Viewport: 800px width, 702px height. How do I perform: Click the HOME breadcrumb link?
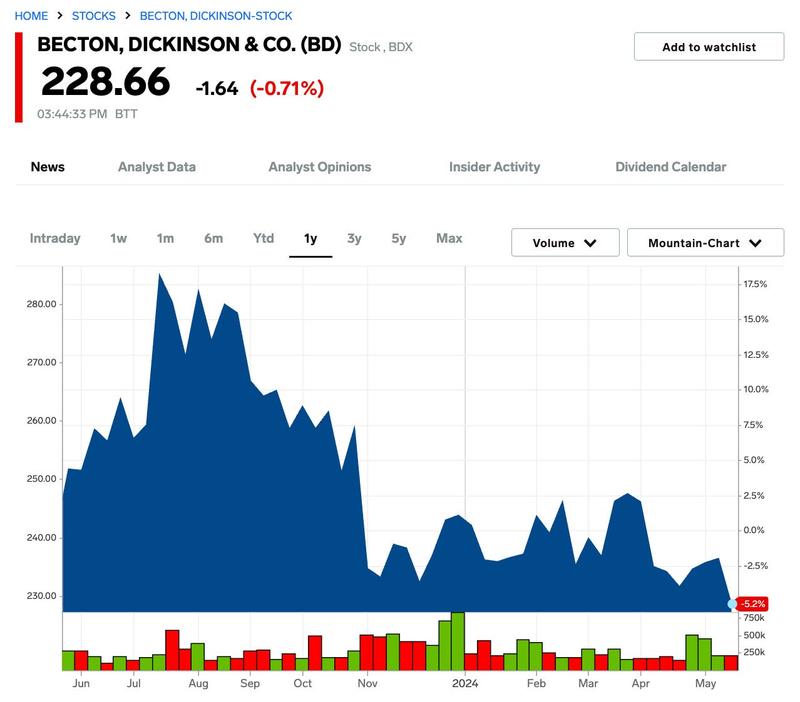click(x=31, y=16)
